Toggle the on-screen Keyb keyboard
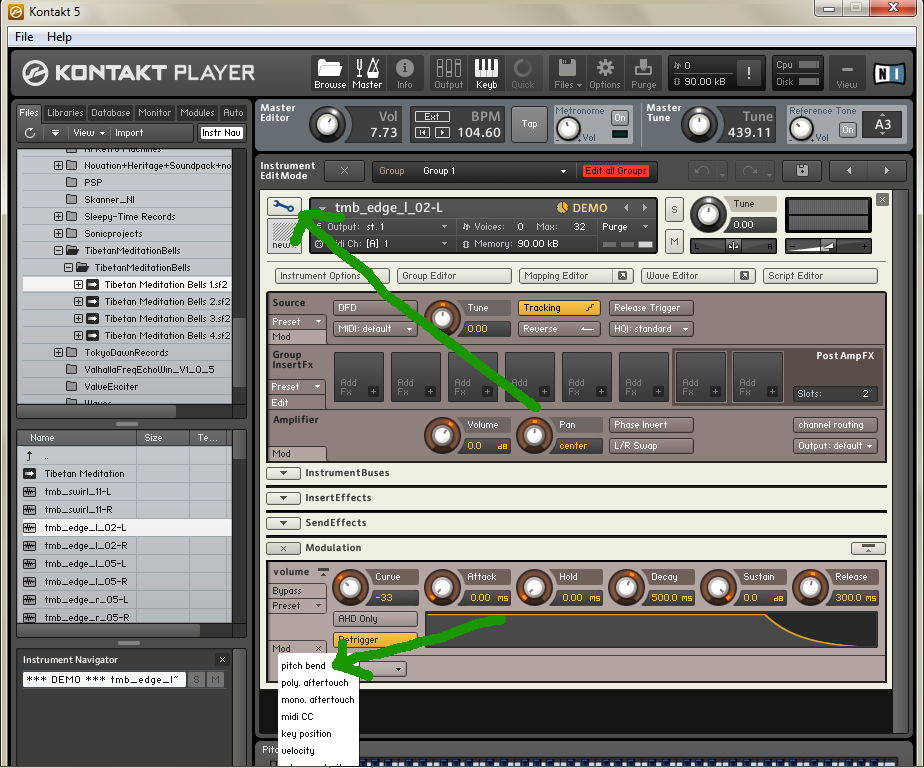The height and width of the screenshot is (768, 924). pos(486,73)
